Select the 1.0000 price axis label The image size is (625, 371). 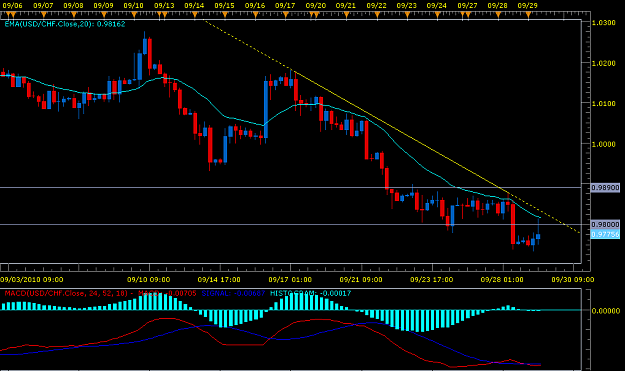pos(604,144)
